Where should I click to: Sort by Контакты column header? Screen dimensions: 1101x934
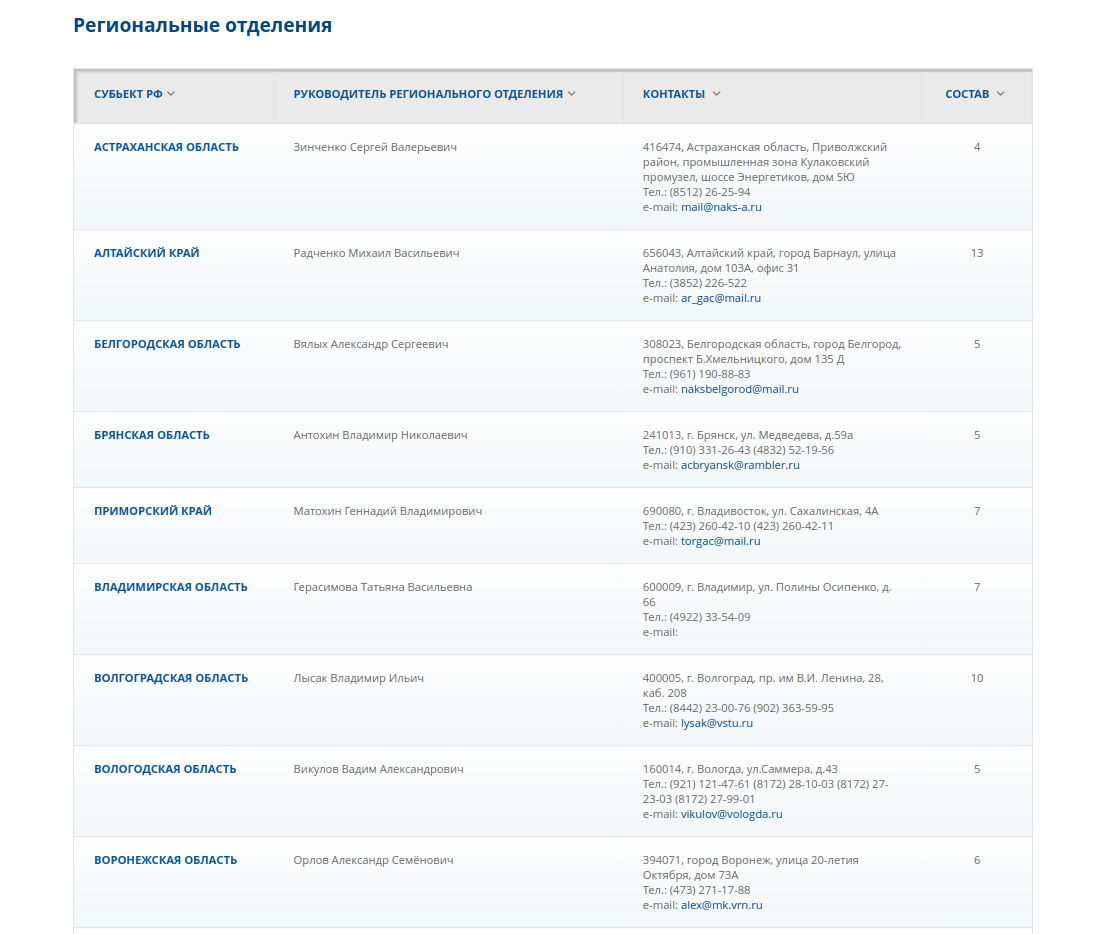pyautogui.click(x=681, y=94)
